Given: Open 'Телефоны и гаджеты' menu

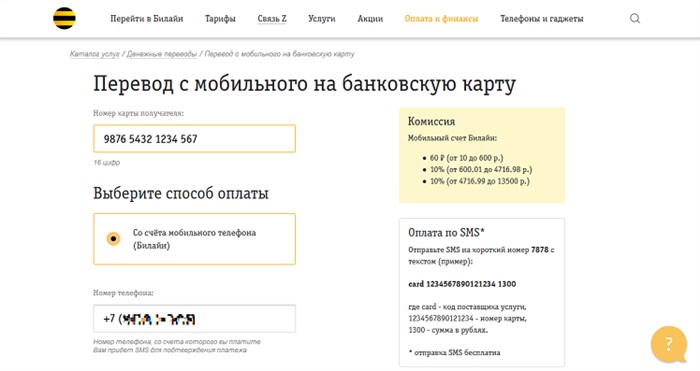Looking at the screenshot, I should point(542,19).
